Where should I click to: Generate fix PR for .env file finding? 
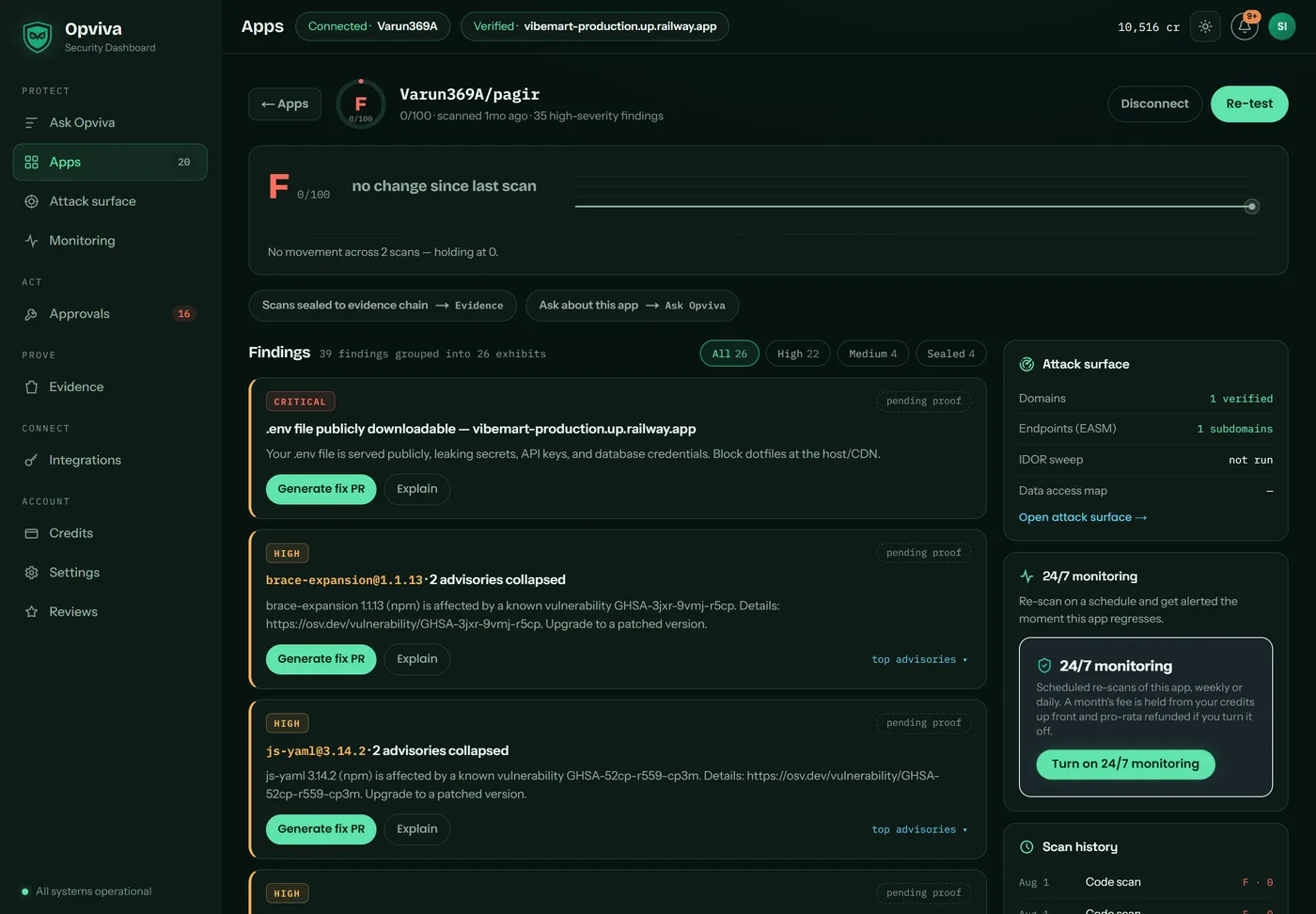click(x=321, y=489)
